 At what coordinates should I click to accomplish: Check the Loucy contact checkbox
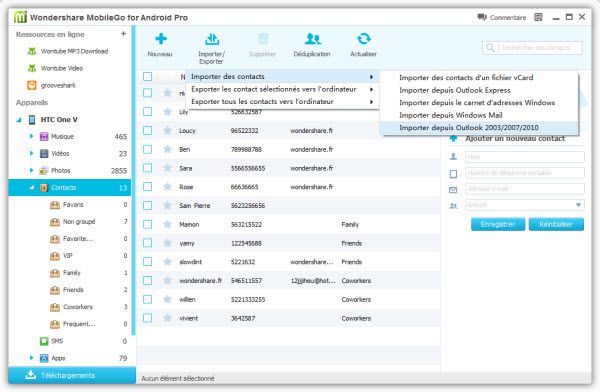tap(147, 131)
